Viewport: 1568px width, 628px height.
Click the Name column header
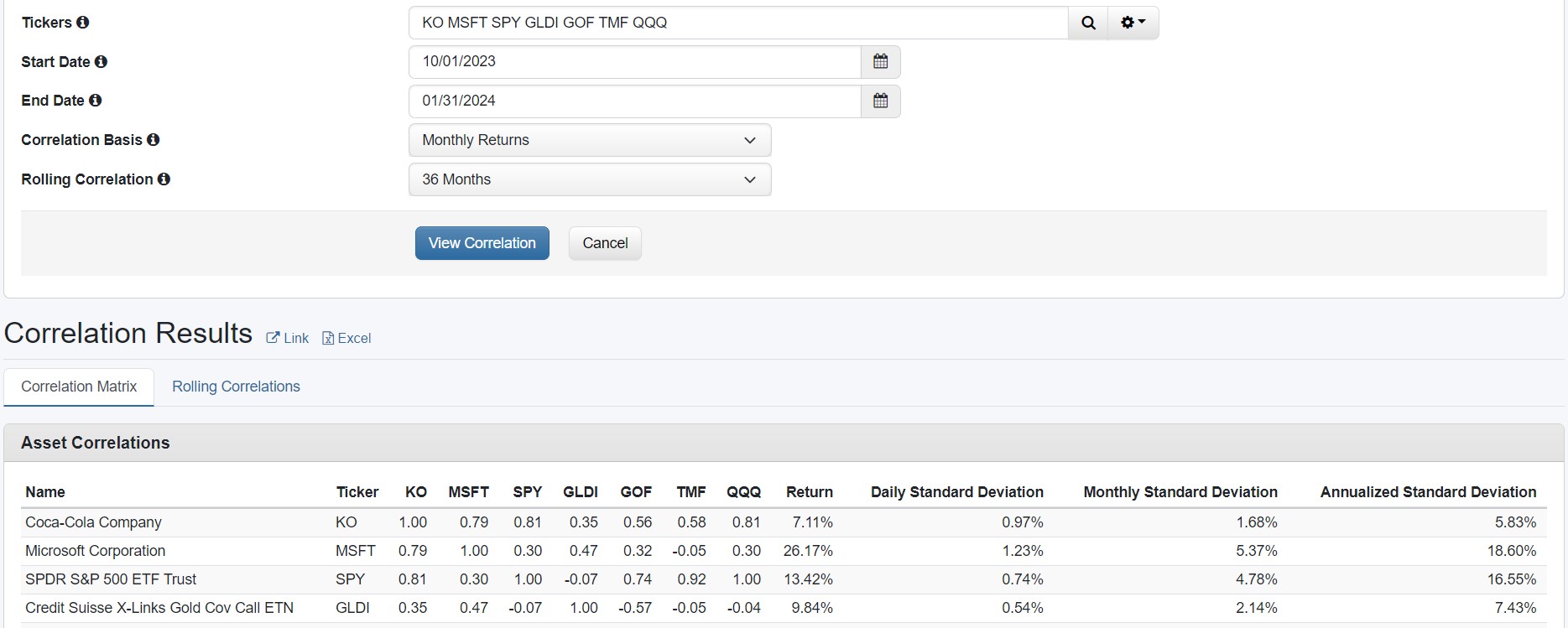point(45,492)
